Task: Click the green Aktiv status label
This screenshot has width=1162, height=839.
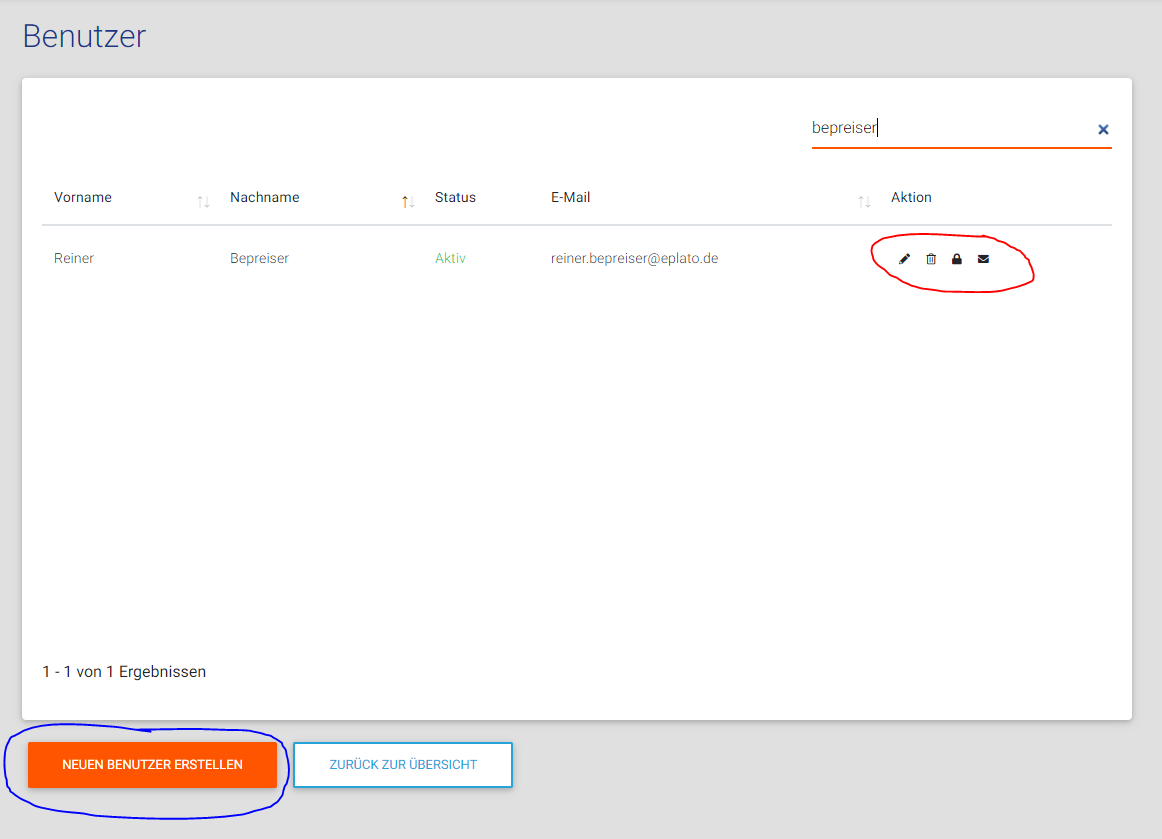Action: [x=450, y=258]
